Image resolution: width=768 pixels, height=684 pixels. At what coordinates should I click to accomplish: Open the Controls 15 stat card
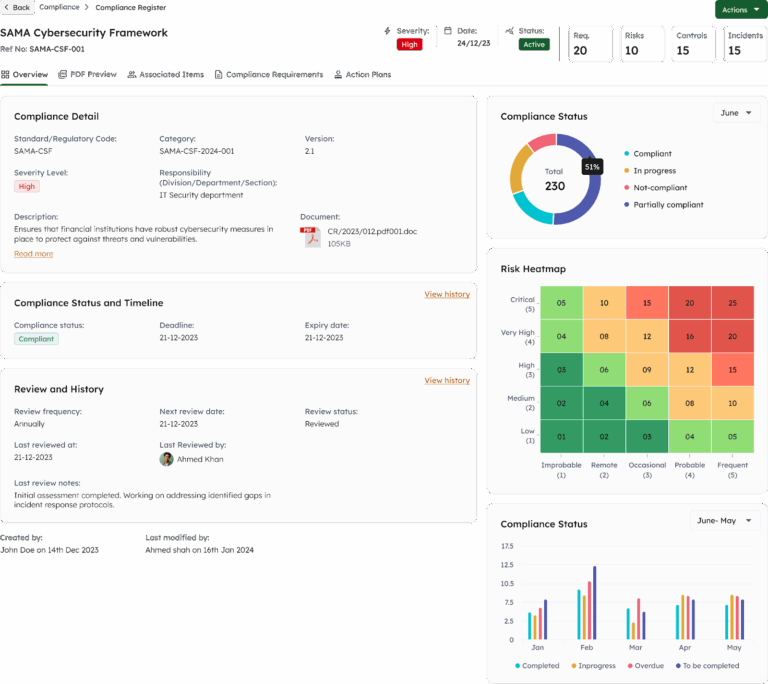[x=694, y=44]
